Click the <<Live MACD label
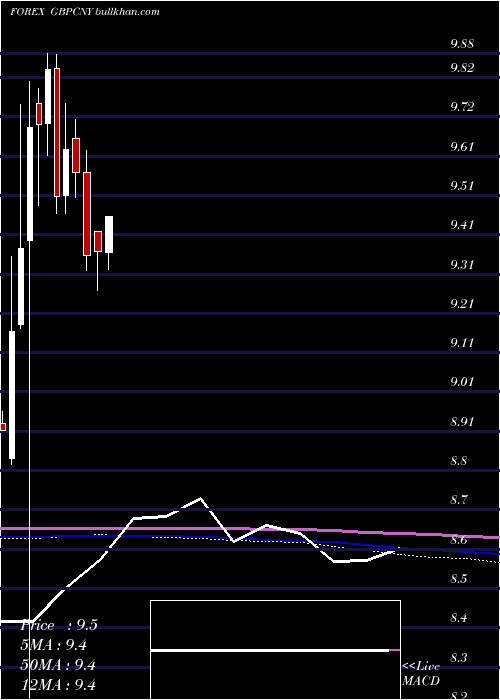The height and width of the screenshot is (700, 500). tap(421, 674)
